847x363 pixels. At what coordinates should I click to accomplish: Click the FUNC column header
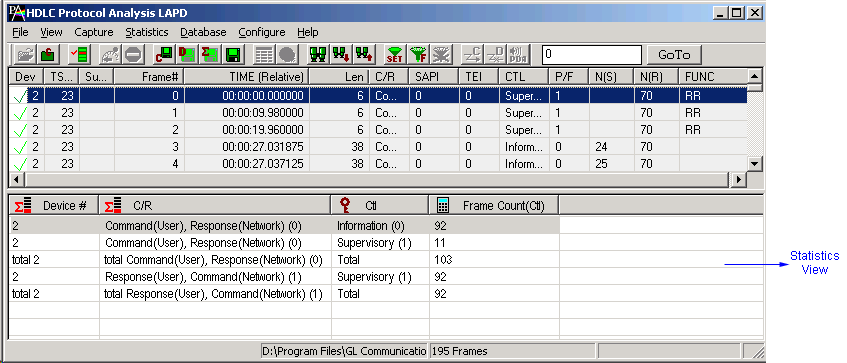713,77
